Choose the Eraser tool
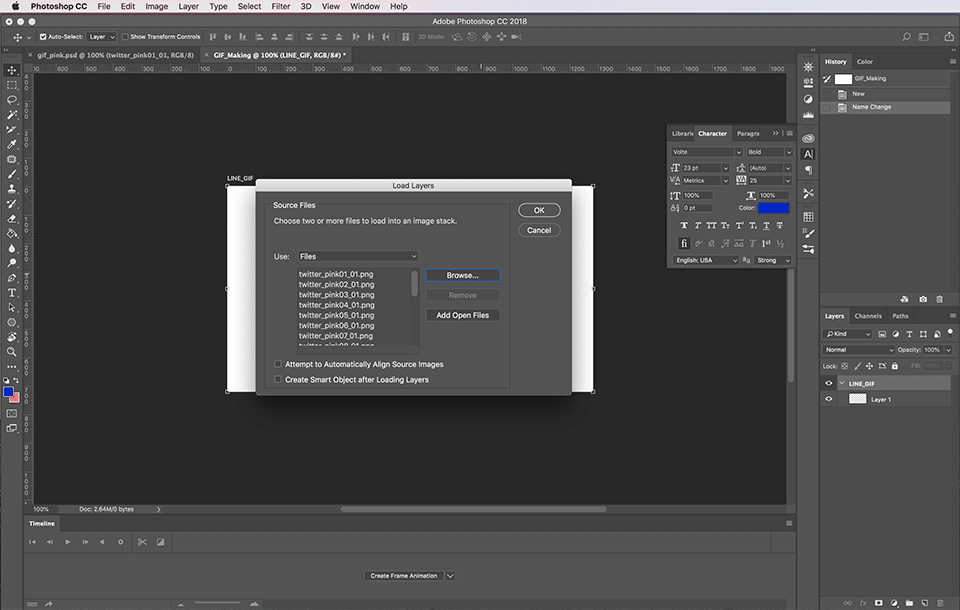 [x=12, y=218]
